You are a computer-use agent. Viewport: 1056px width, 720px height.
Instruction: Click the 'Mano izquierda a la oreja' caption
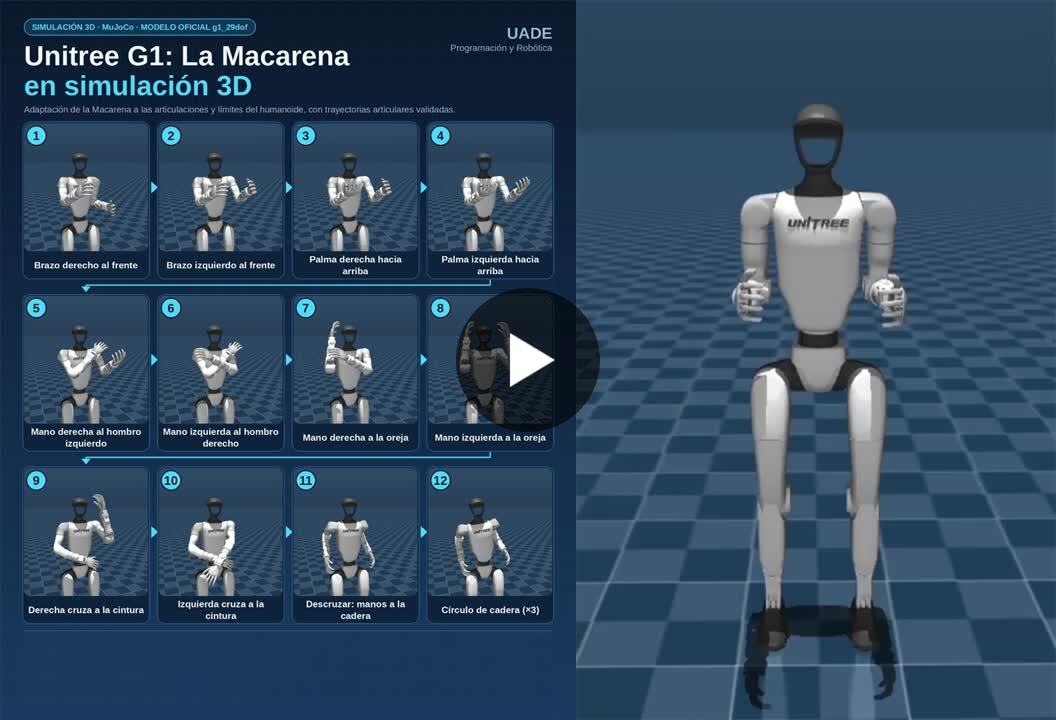[x=490, y=437]
